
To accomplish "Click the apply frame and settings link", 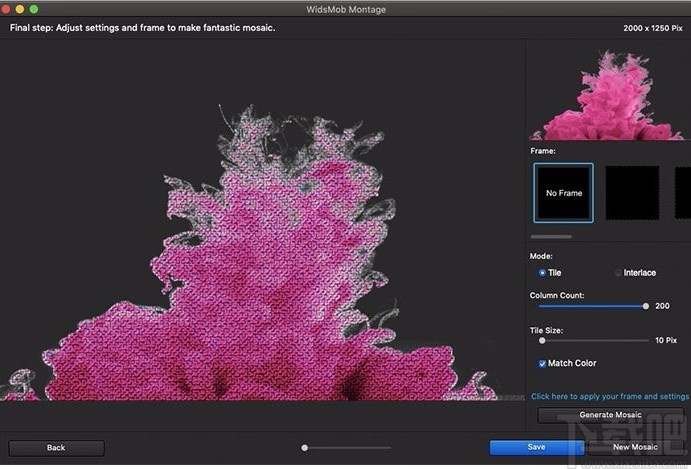I will [x=609, y=396].
